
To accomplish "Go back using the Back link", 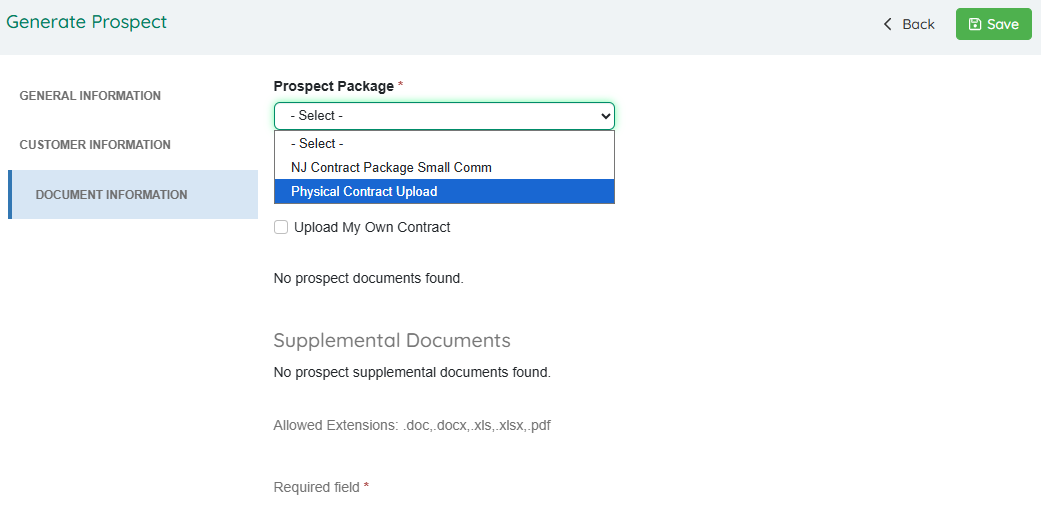I will [917, 24].
